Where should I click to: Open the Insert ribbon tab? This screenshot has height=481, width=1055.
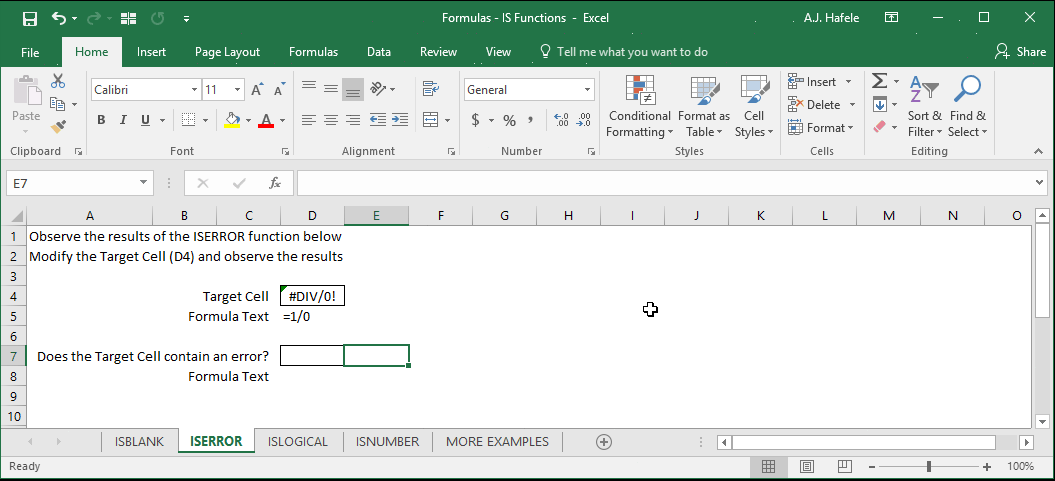[x=151, y=52]
